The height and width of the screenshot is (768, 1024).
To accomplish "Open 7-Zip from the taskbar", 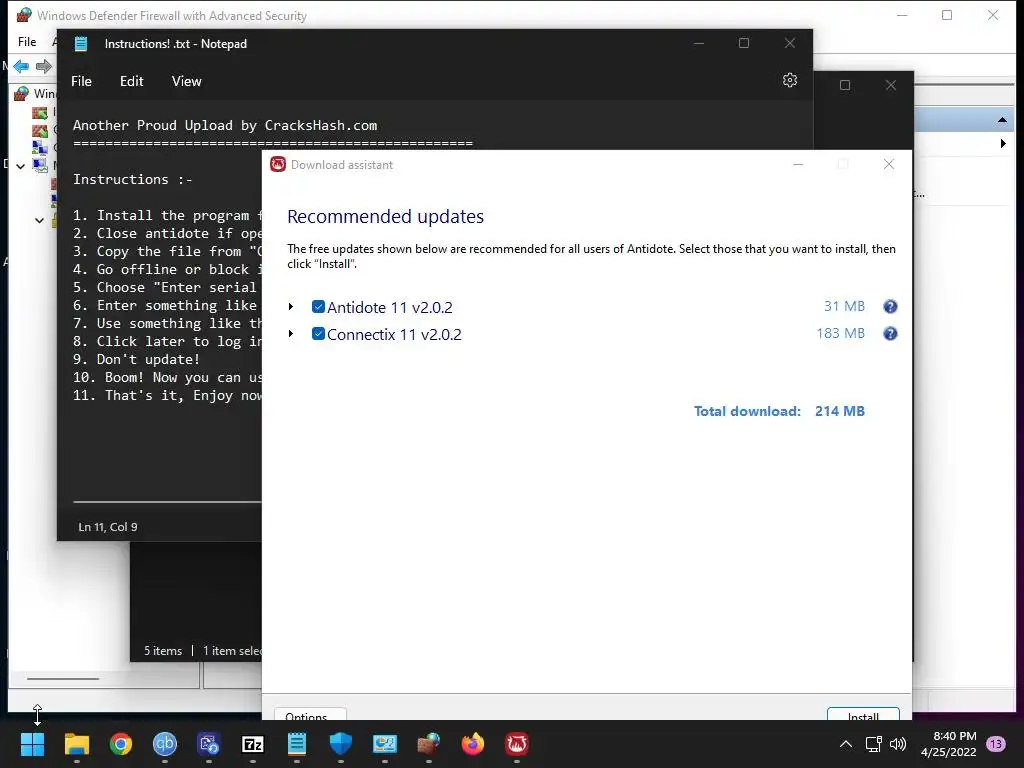I will pyautogui.click(x=253, y=744).
